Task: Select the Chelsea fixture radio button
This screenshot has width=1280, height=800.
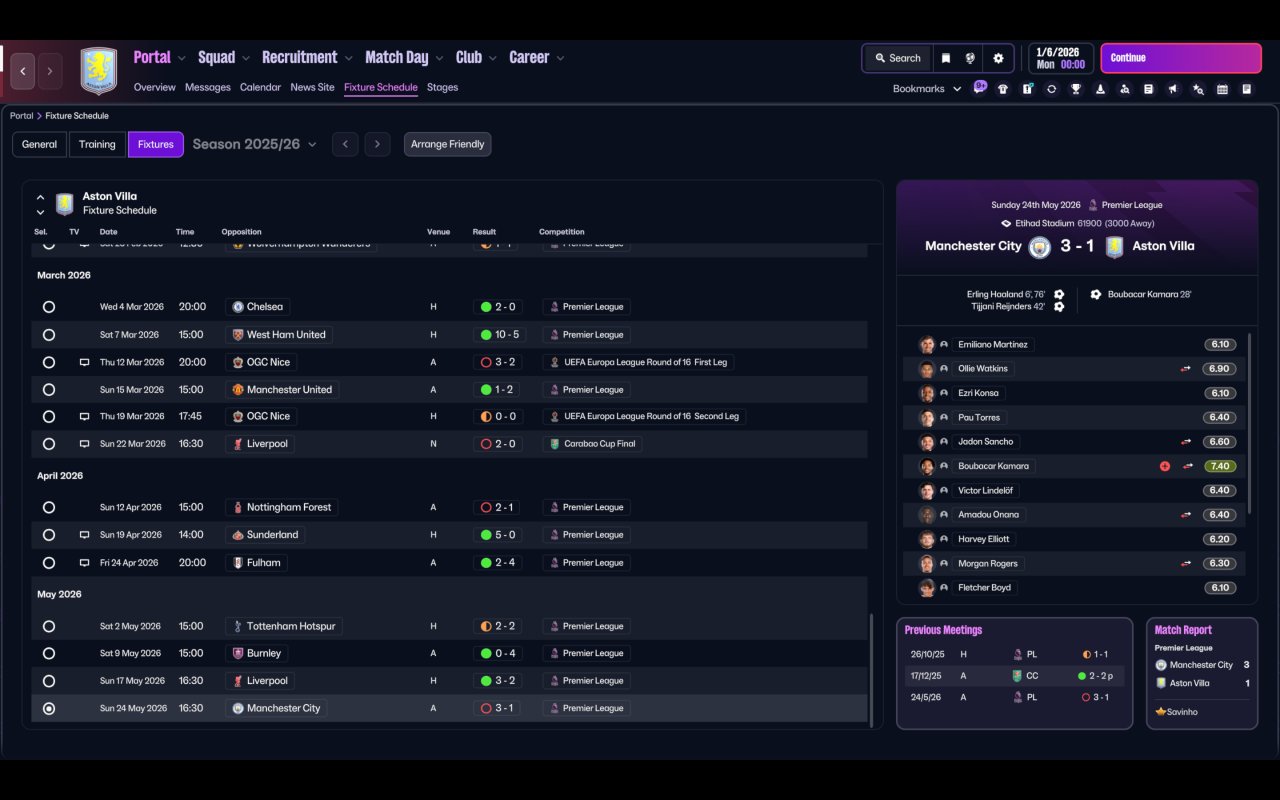Action: tap(49, 307)
